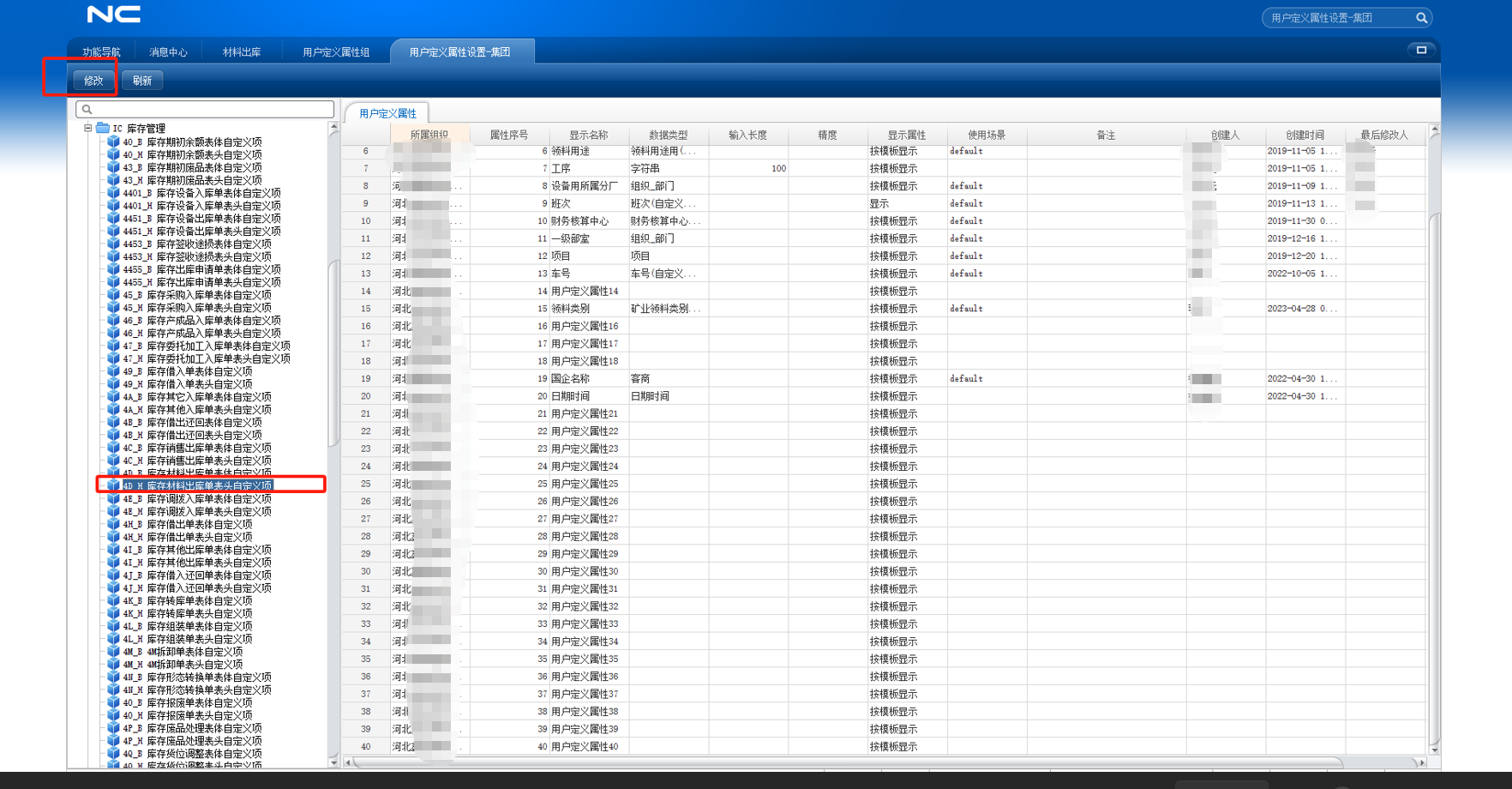Select tree item 40_H 库存期初余额表头自定义项

[x=192, y=155]
